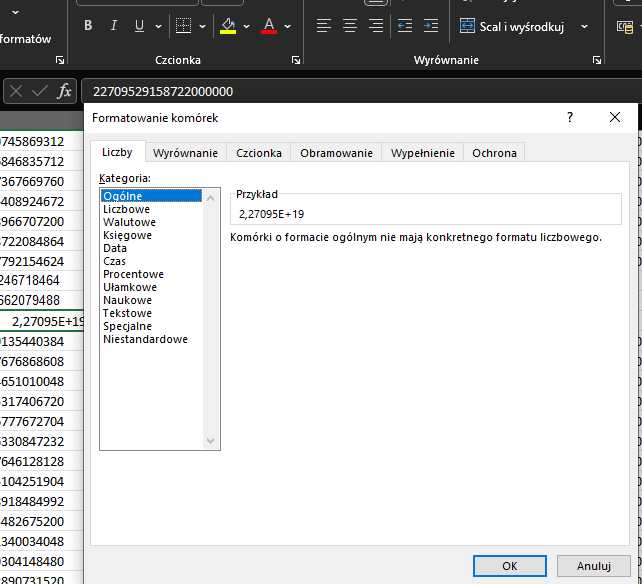642x584 pixels.
Task: Click the underline icon
Action: (x=138, y=26)
